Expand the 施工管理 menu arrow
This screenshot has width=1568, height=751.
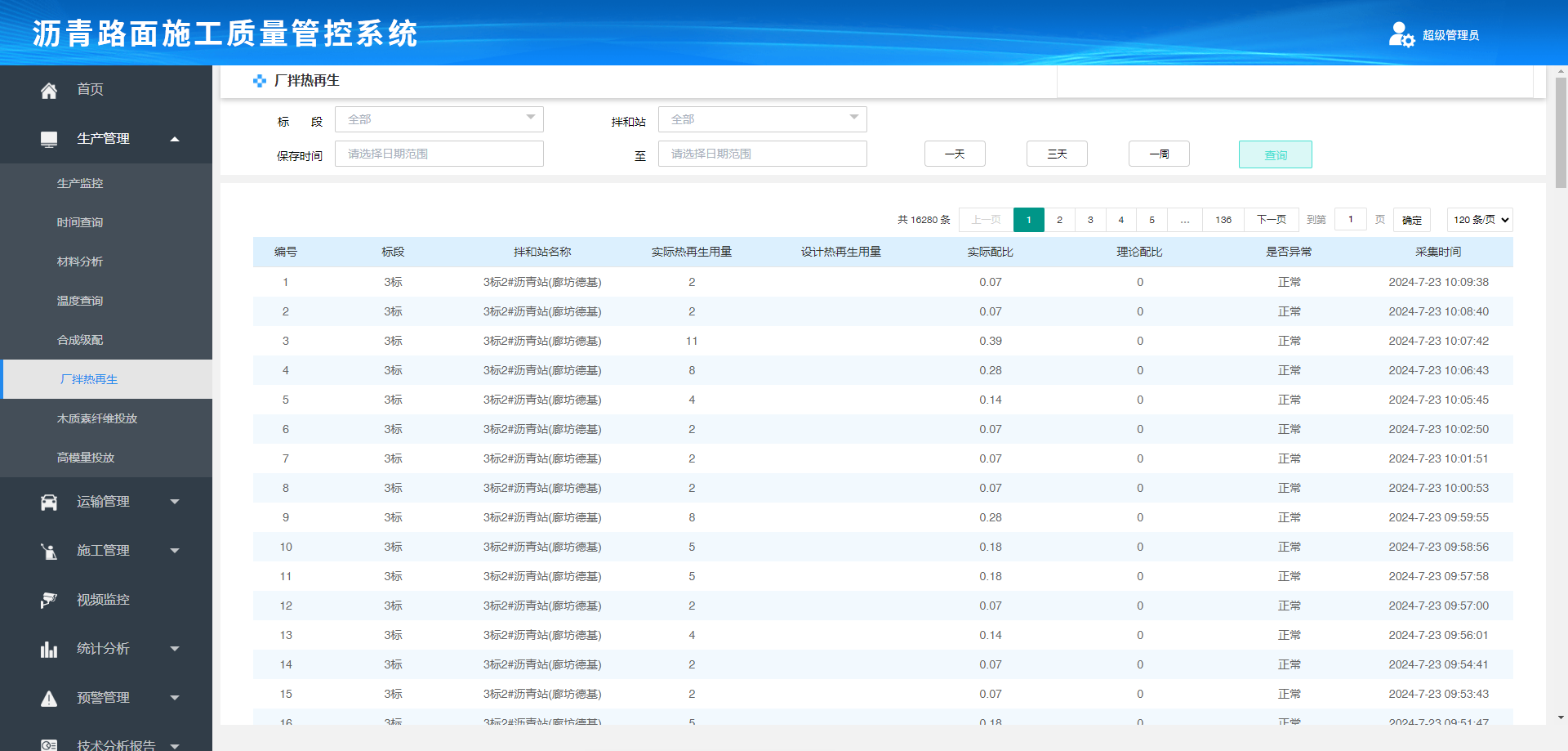tap(175, 551)
